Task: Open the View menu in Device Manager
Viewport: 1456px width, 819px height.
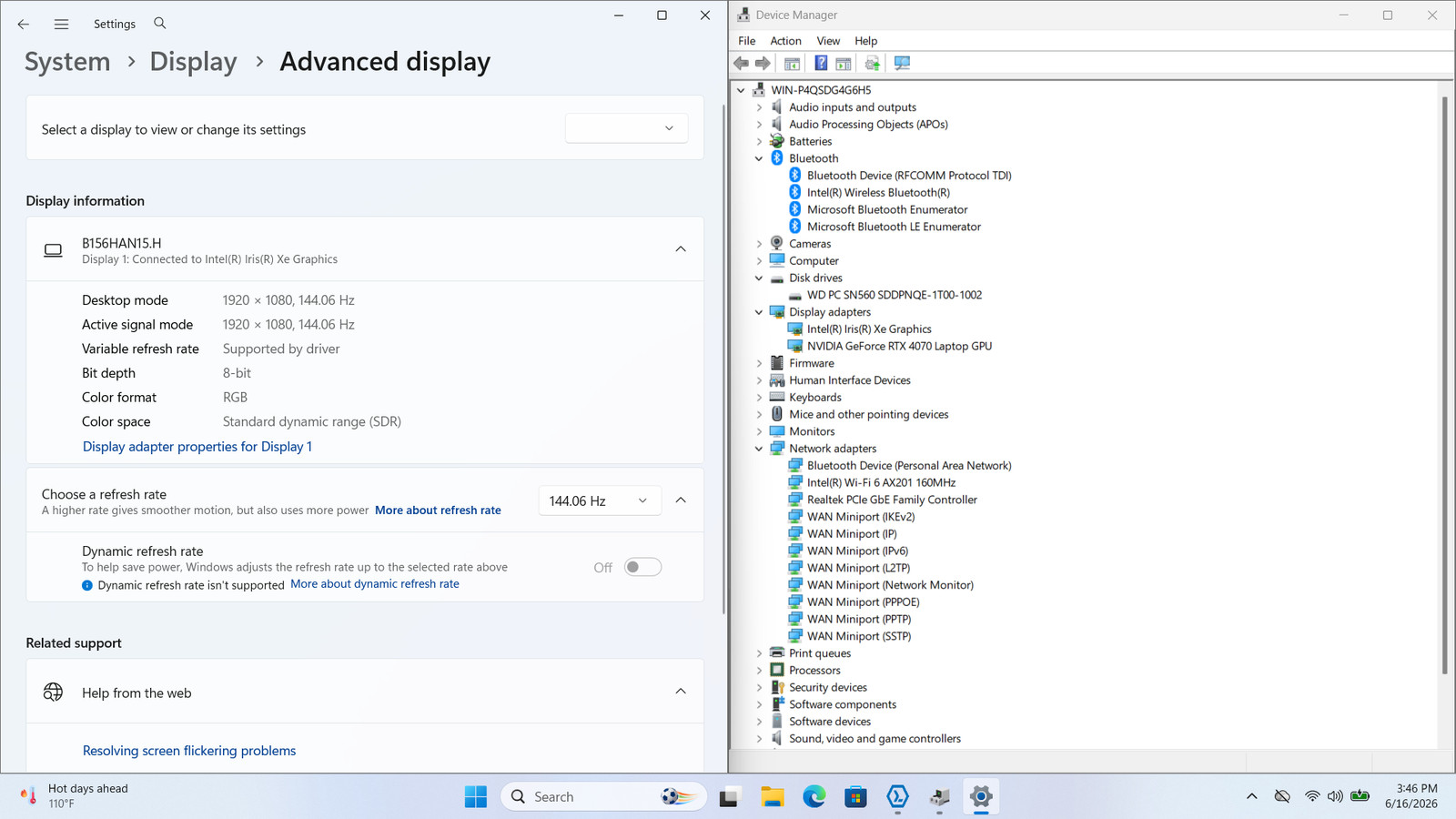Action: coord(828,41)
